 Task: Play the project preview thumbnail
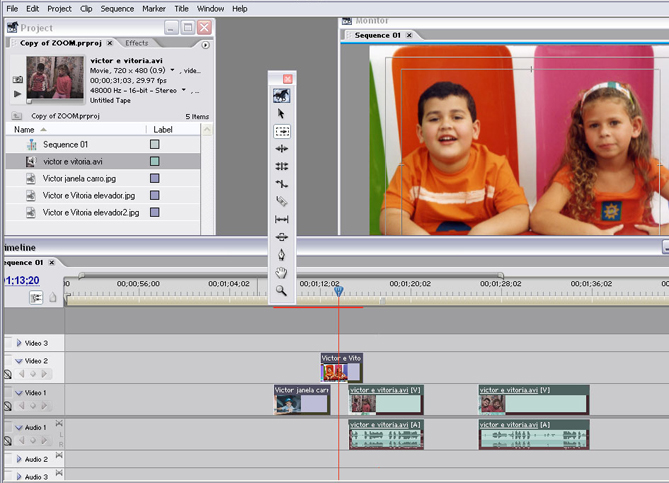pos(17,93)
